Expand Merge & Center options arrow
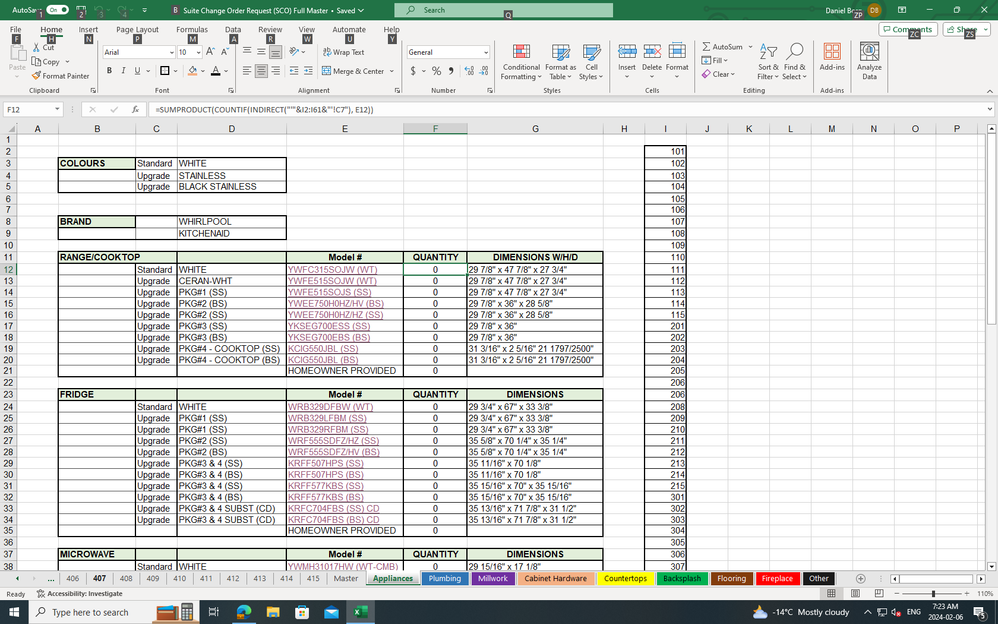The width and height of the screenshot is (998, 624). (x=391, y=71)
